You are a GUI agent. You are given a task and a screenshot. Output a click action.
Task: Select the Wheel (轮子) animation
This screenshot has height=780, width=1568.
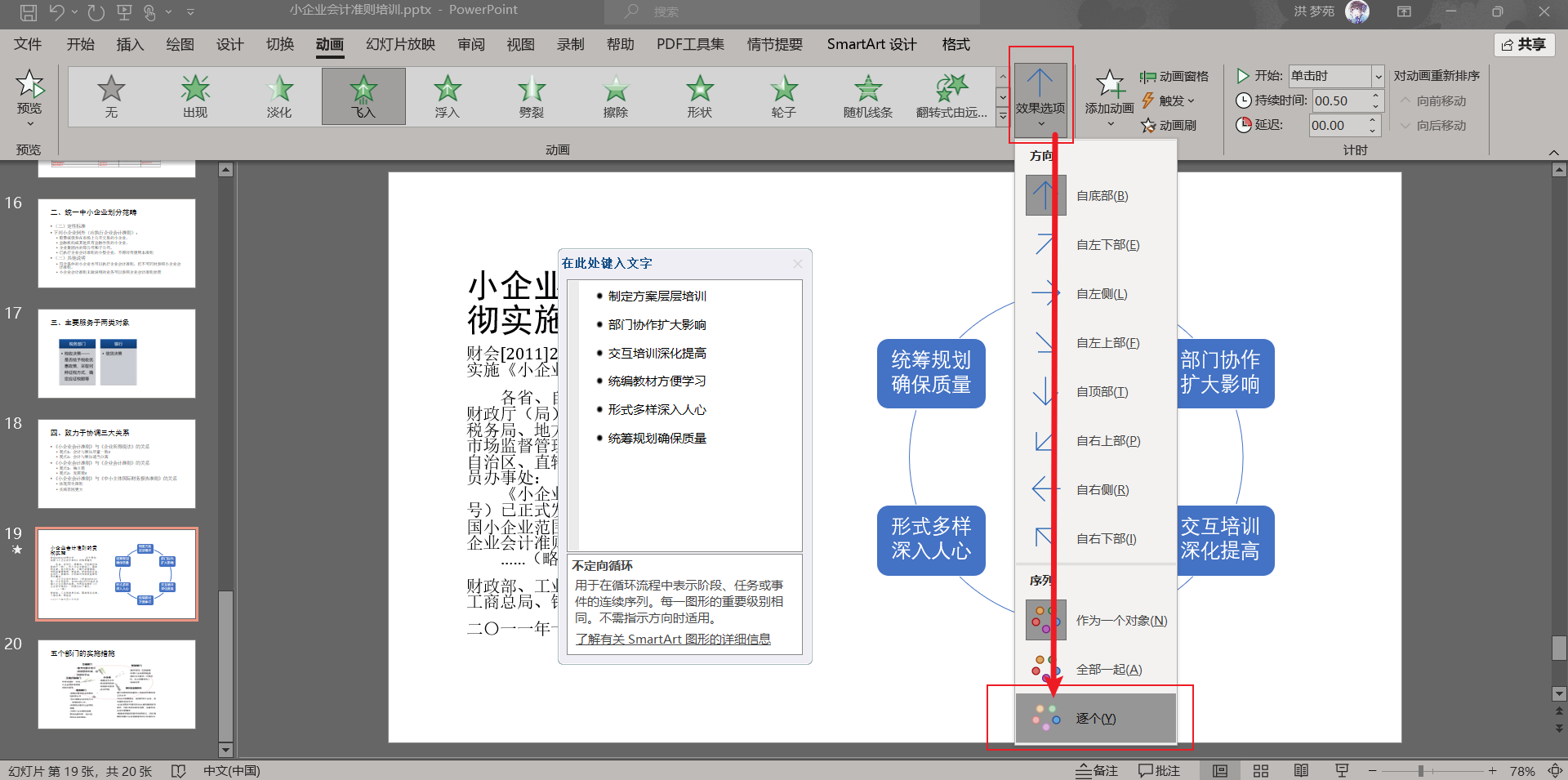pos(784,96)
